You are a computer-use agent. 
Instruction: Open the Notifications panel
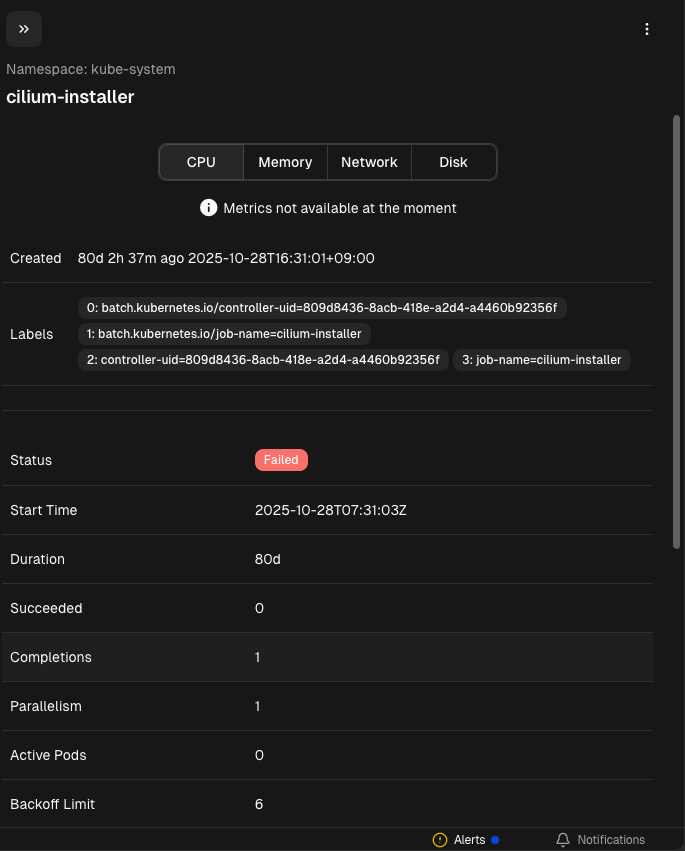[610, 840]
